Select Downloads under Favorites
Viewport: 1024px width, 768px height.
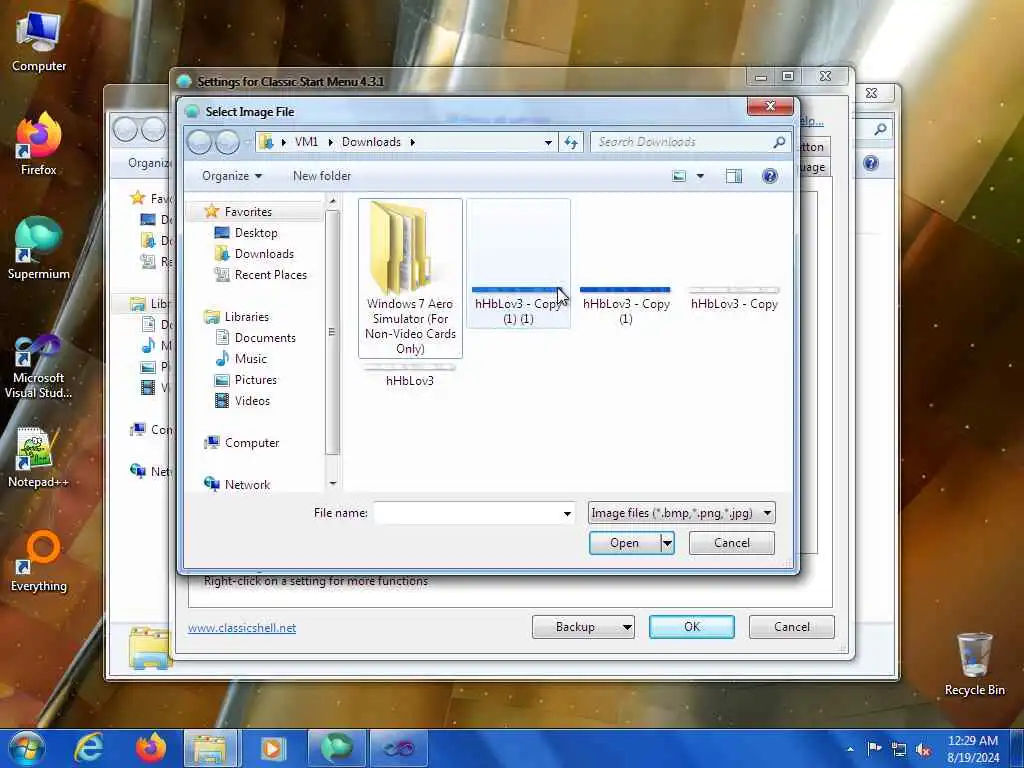(263, 253)
